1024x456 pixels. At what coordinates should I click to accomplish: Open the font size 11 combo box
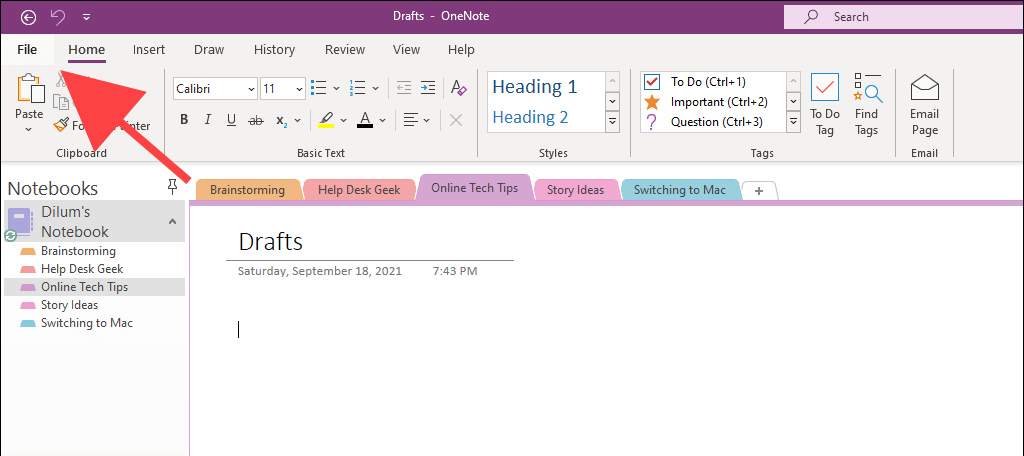pyautogui.click(x=283, y=89)
